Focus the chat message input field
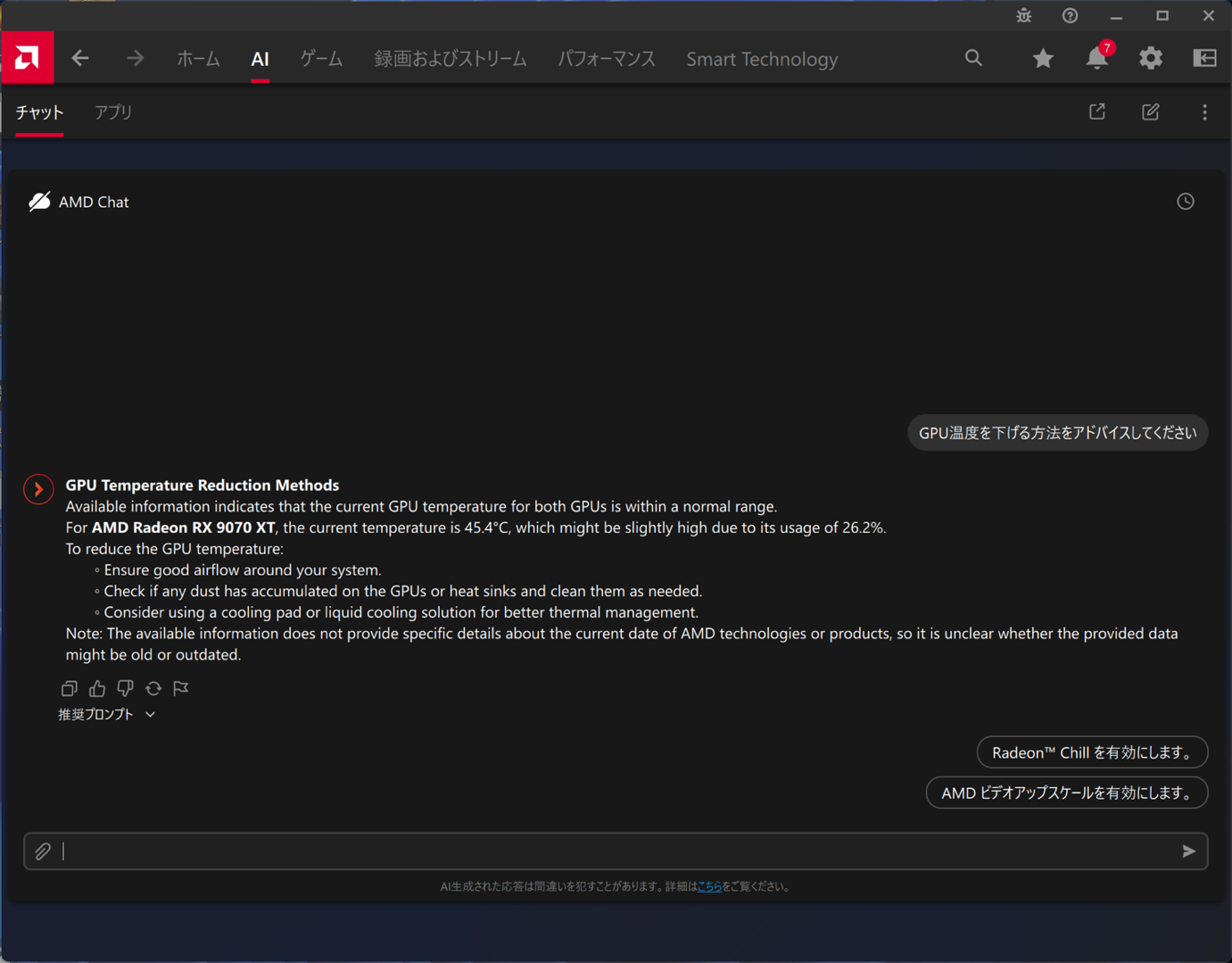1232x963 pixels. pyautogui.click(x=616, y=851)
